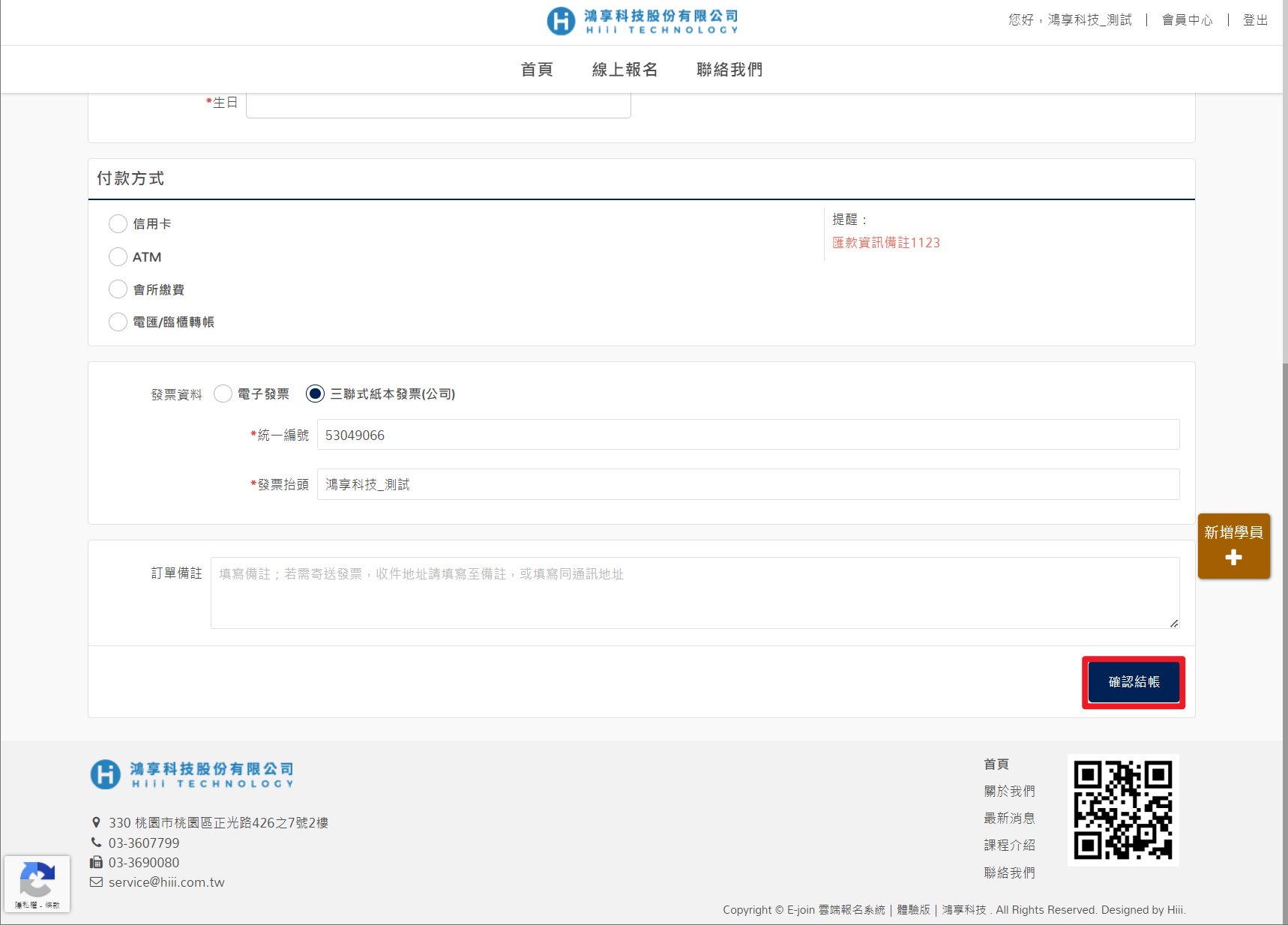This screenshot has width=1288, height=925.
Task: Click the phone icon beside 03-3607799
Action: pos(96,843)
